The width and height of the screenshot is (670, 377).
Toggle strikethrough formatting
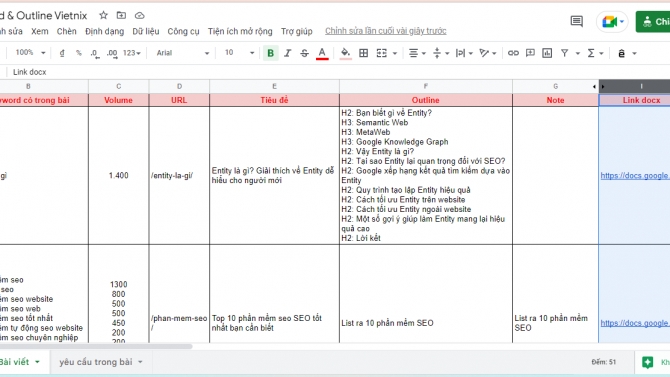(x=304, y=53)
